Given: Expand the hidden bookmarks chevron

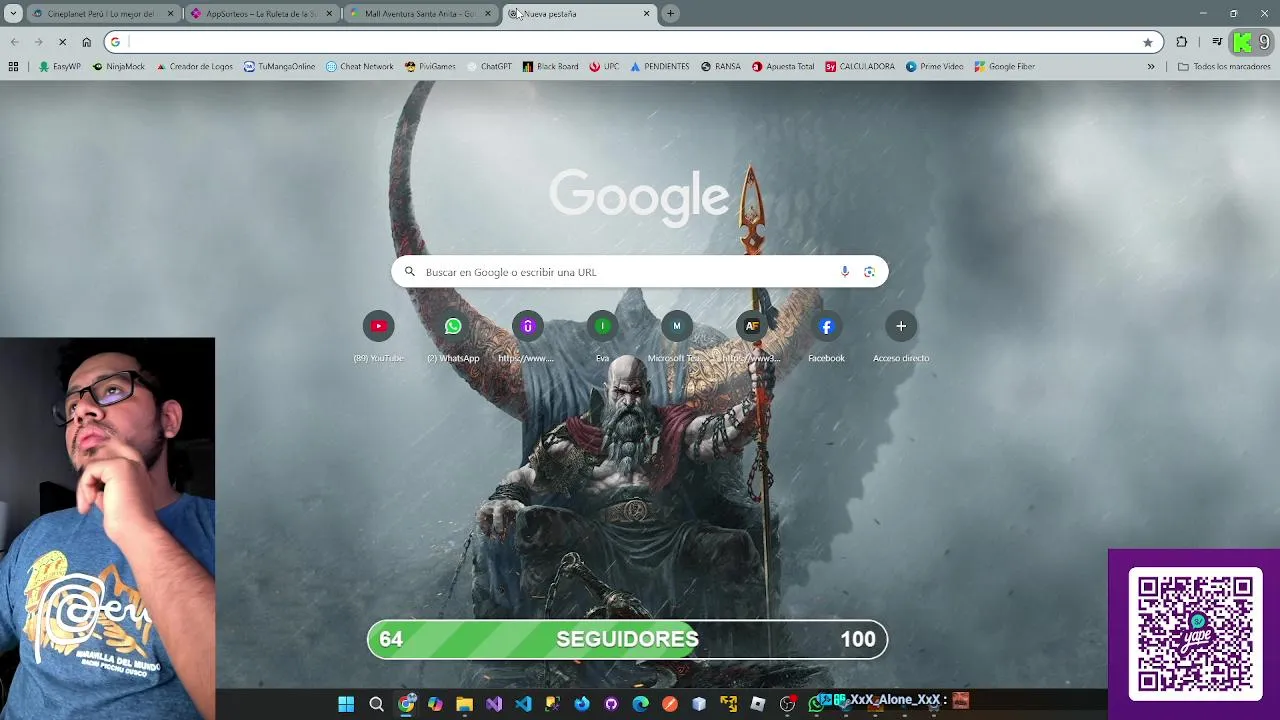Looking at the screenshot, I should coord(1151,67).
